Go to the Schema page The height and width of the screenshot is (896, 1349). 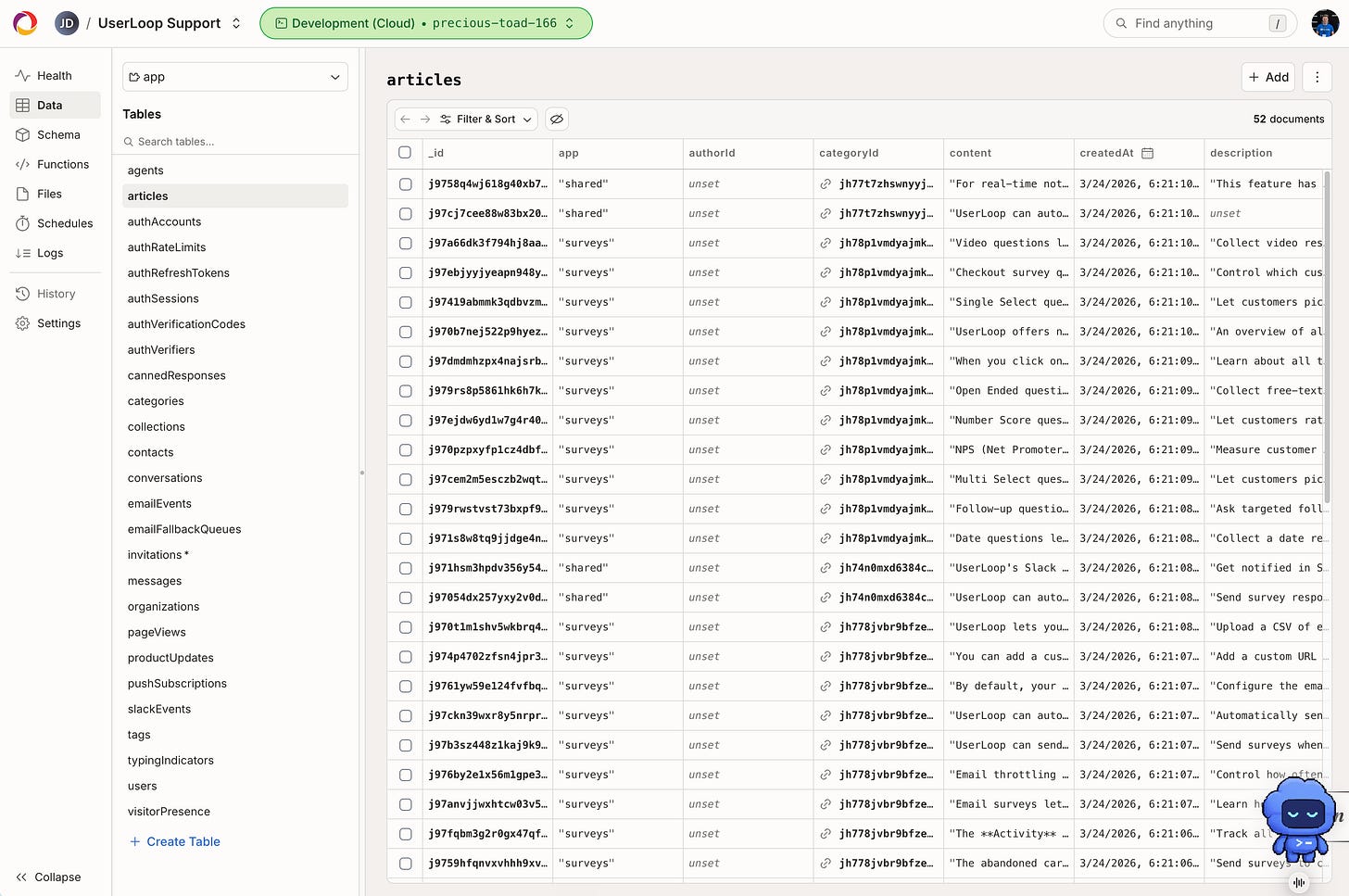click(55, 135)
